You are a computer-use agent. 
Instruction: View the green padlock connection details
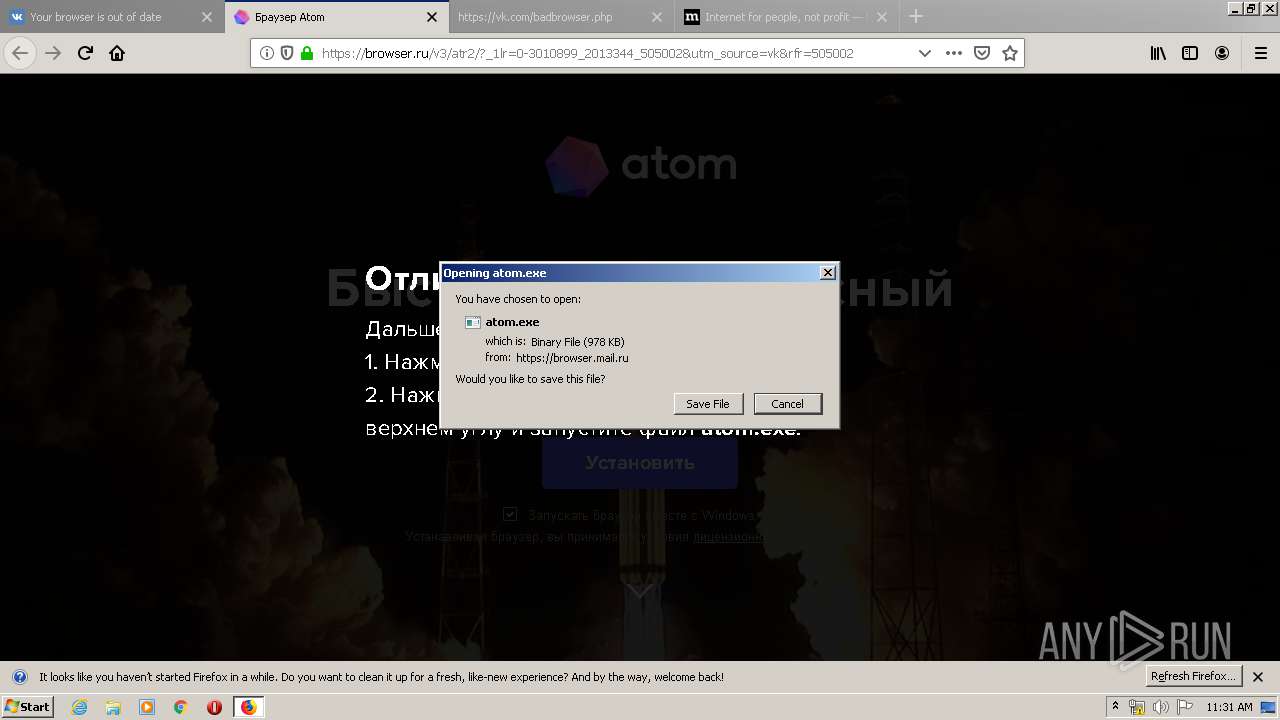tap(307, 53)
